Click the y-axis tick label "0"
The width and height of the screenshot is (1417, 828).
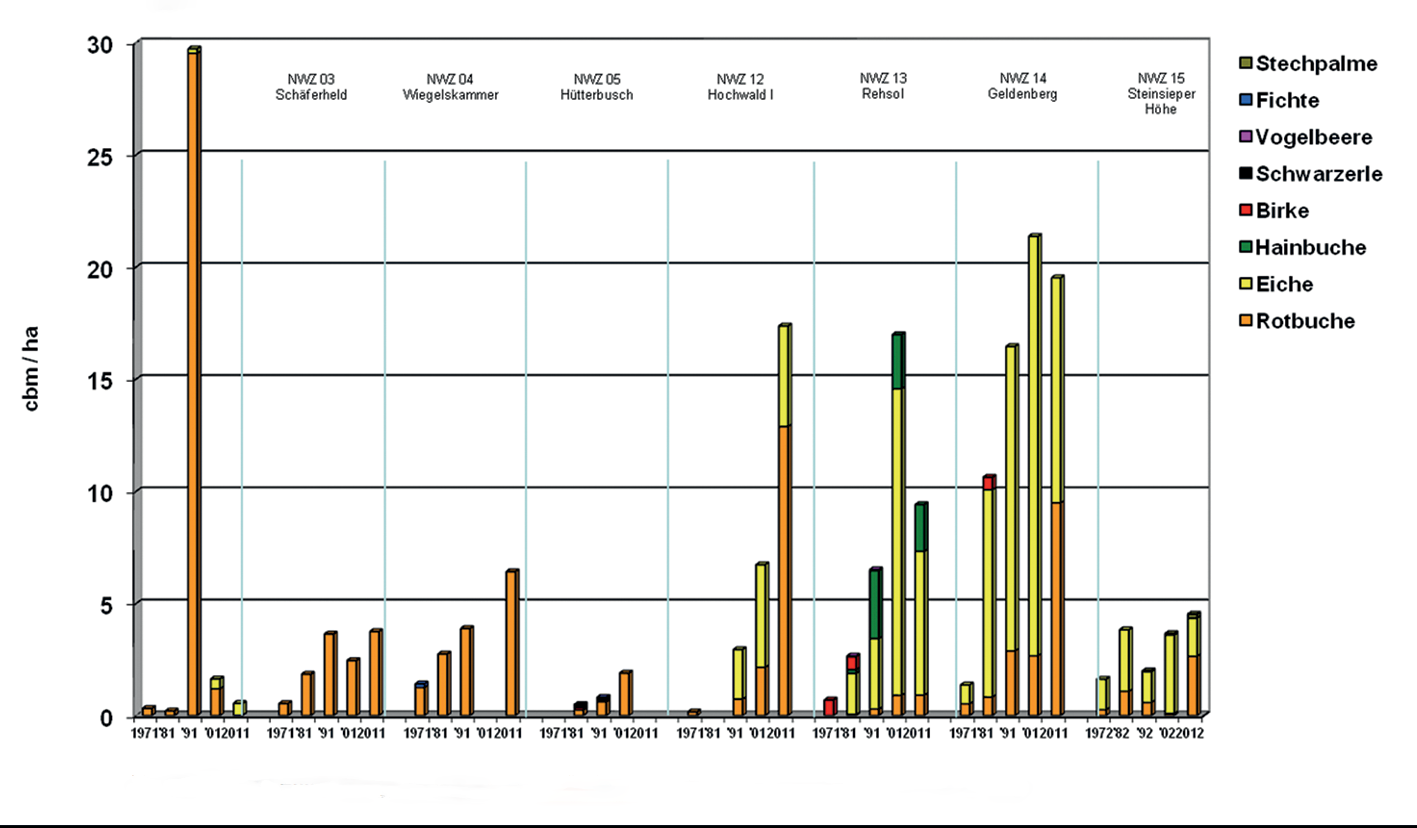(105, 717)
